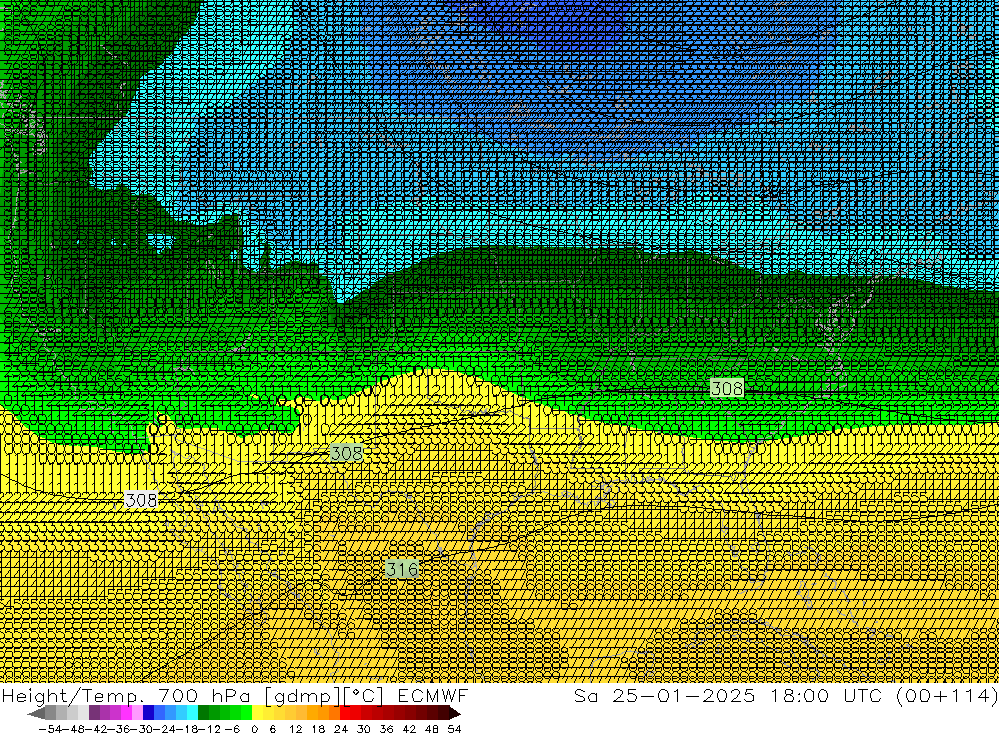Click the legend value -24

(x=164, y=729)
